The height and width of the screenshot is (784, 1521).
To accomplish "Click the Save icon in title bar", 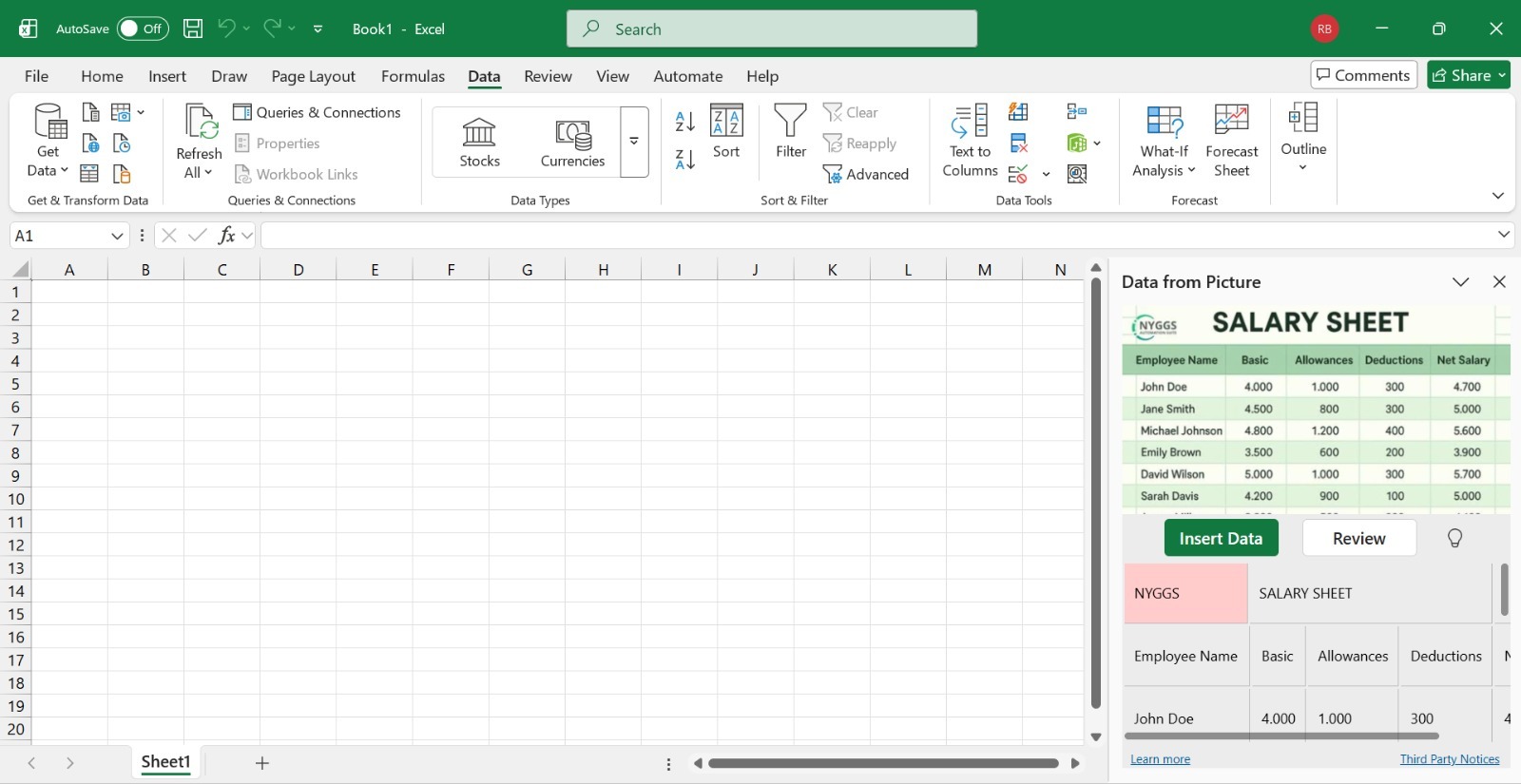I will point(193,29).
